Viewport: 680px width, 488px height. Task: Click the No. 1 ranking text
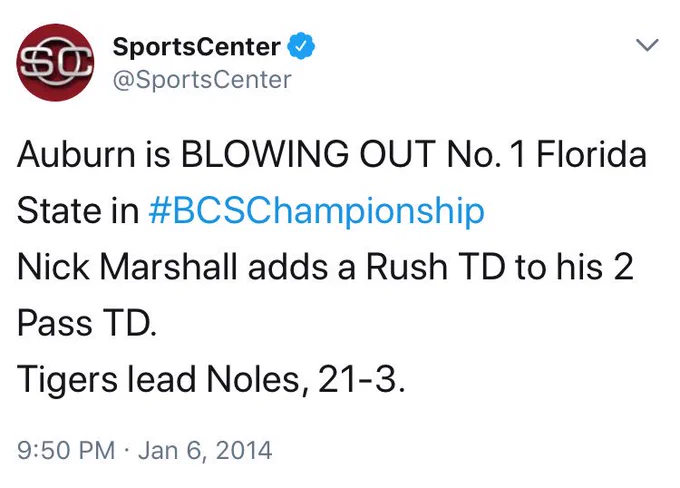[x=486, y=154]
